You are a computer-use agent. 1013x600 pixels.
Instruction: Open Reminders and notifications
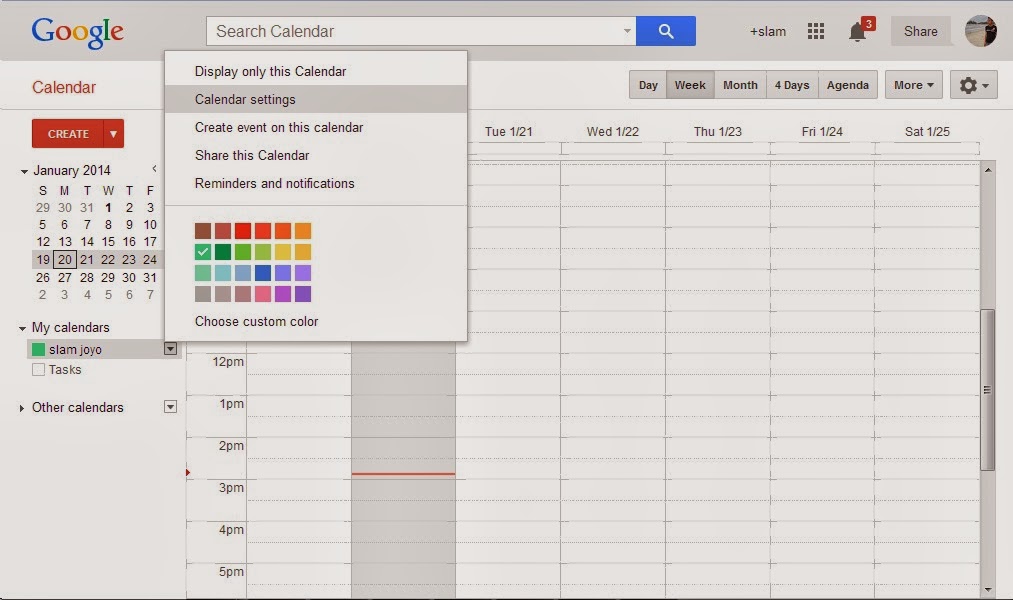[315, 183]
